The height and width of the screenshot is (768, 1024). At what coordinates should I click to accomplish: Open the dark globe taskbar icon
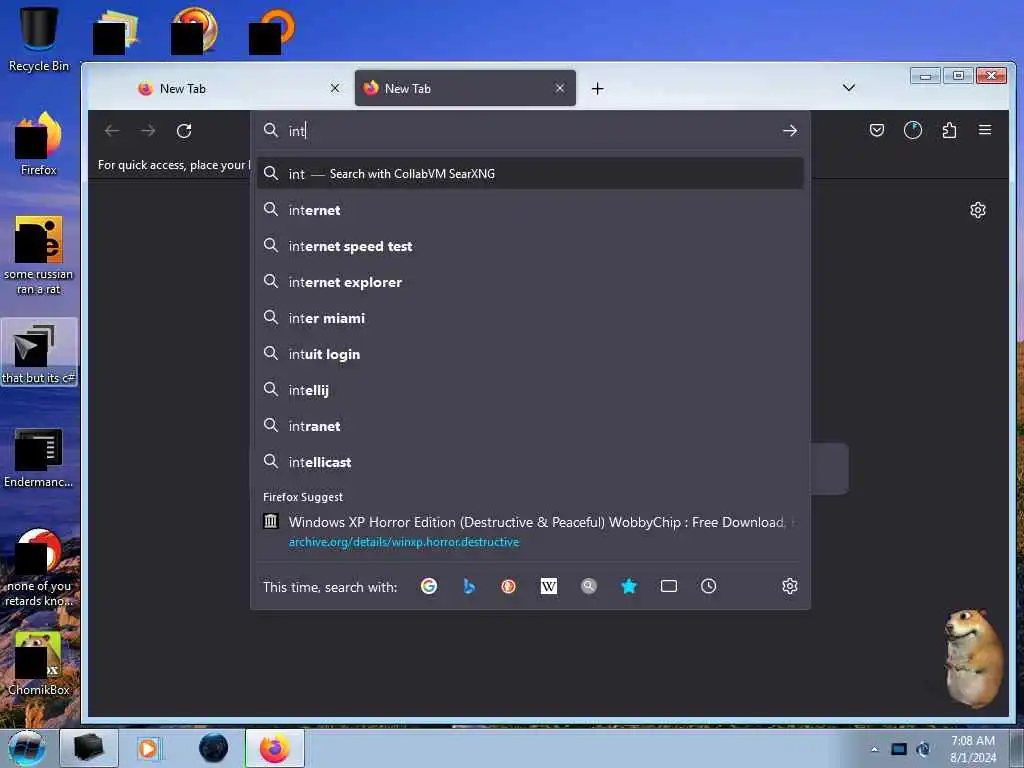pyautogui.click(x=214, y=748)
